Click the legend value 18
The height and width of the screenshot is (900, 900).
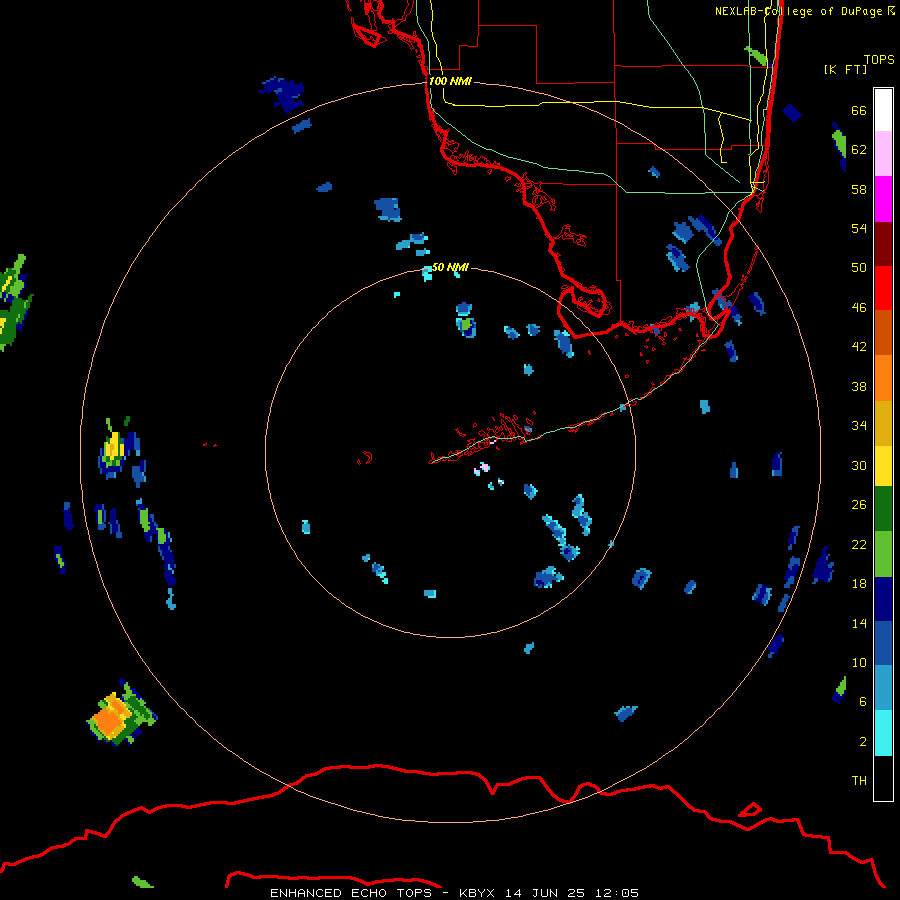[x=859, y=584]
